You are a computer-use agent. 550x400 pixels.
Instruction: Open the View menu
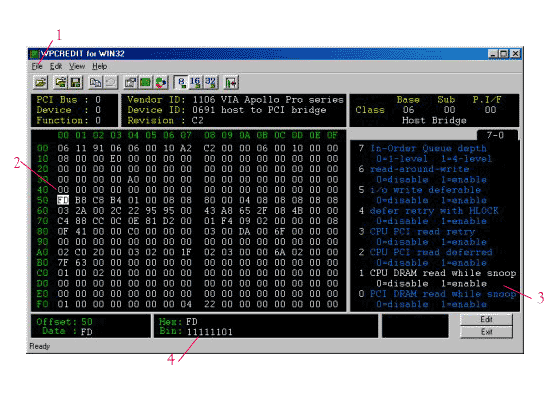click(77, 66)
